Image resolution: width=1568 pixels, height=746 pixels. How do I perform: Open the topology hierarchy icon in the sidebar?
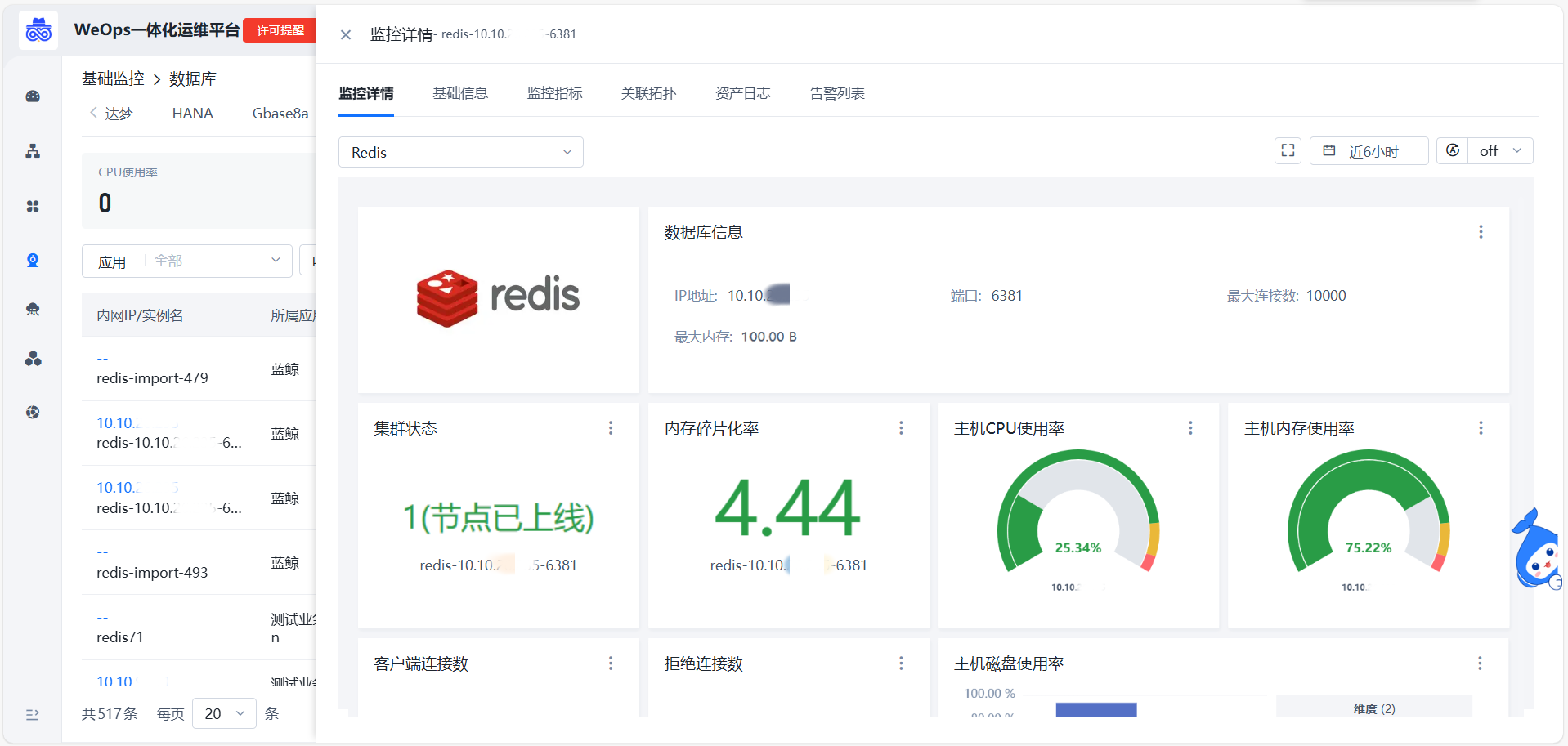(x=33, y=151)
